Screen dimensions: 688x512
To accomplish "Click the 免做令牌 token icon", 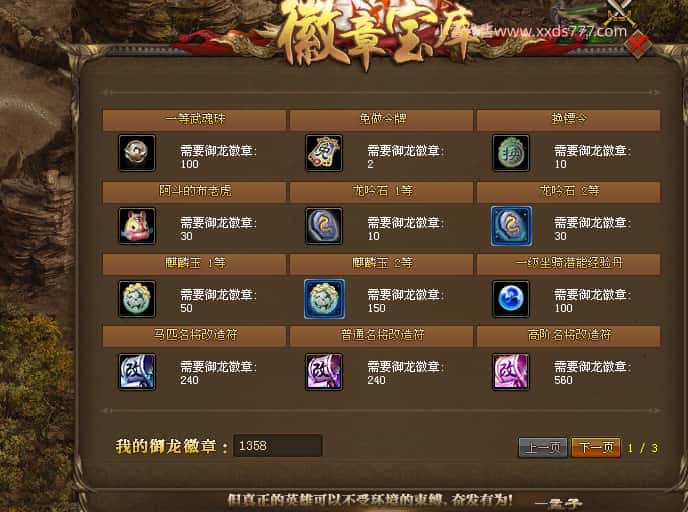I will coord(324,153).
